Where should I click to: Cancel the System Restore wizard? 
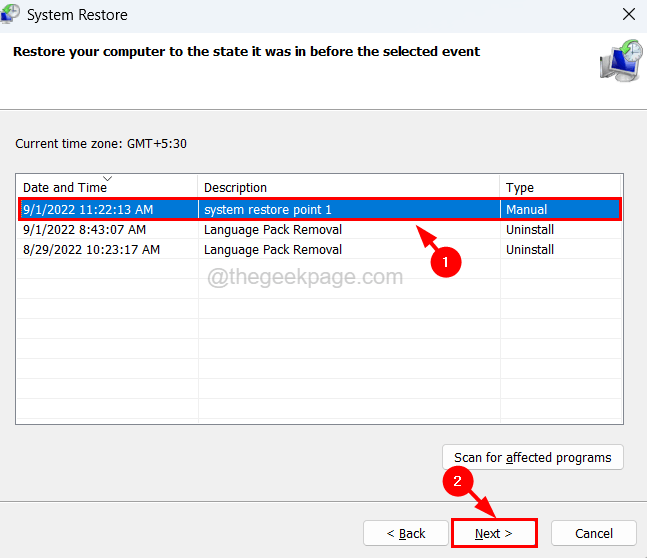[593, 533]
